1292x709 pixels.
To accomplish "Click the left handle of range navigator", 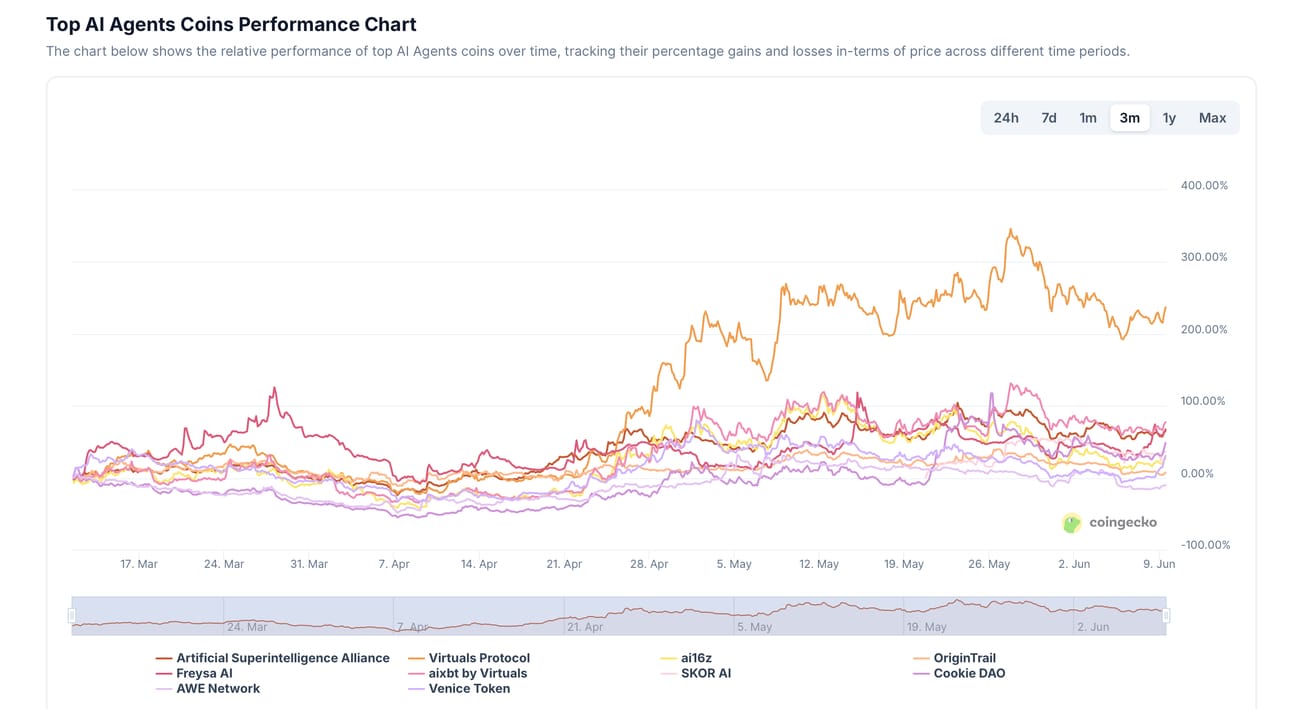I will pyautogui.click(x=72, y=616).
